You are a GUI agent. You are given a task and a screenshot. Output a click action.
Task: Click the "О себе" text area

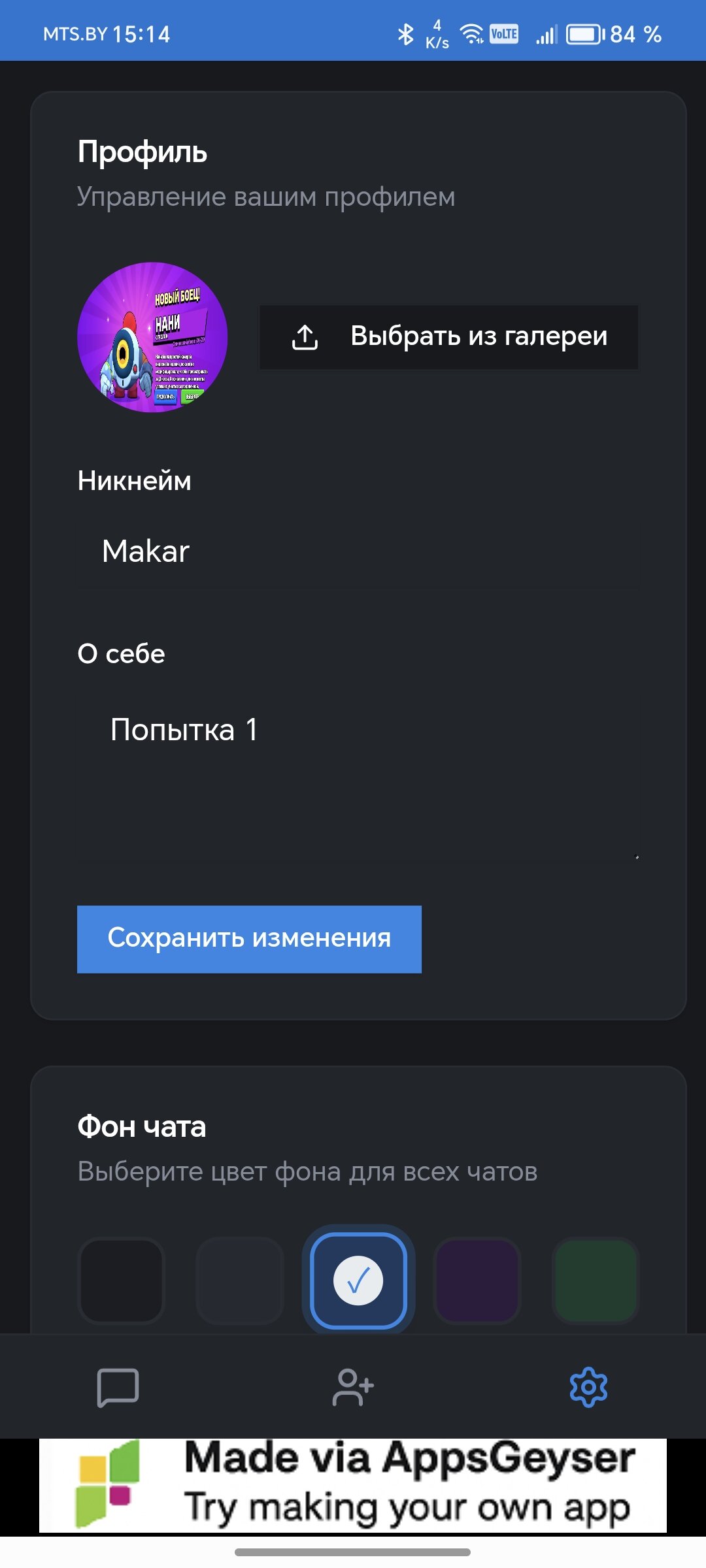(357, 777)
